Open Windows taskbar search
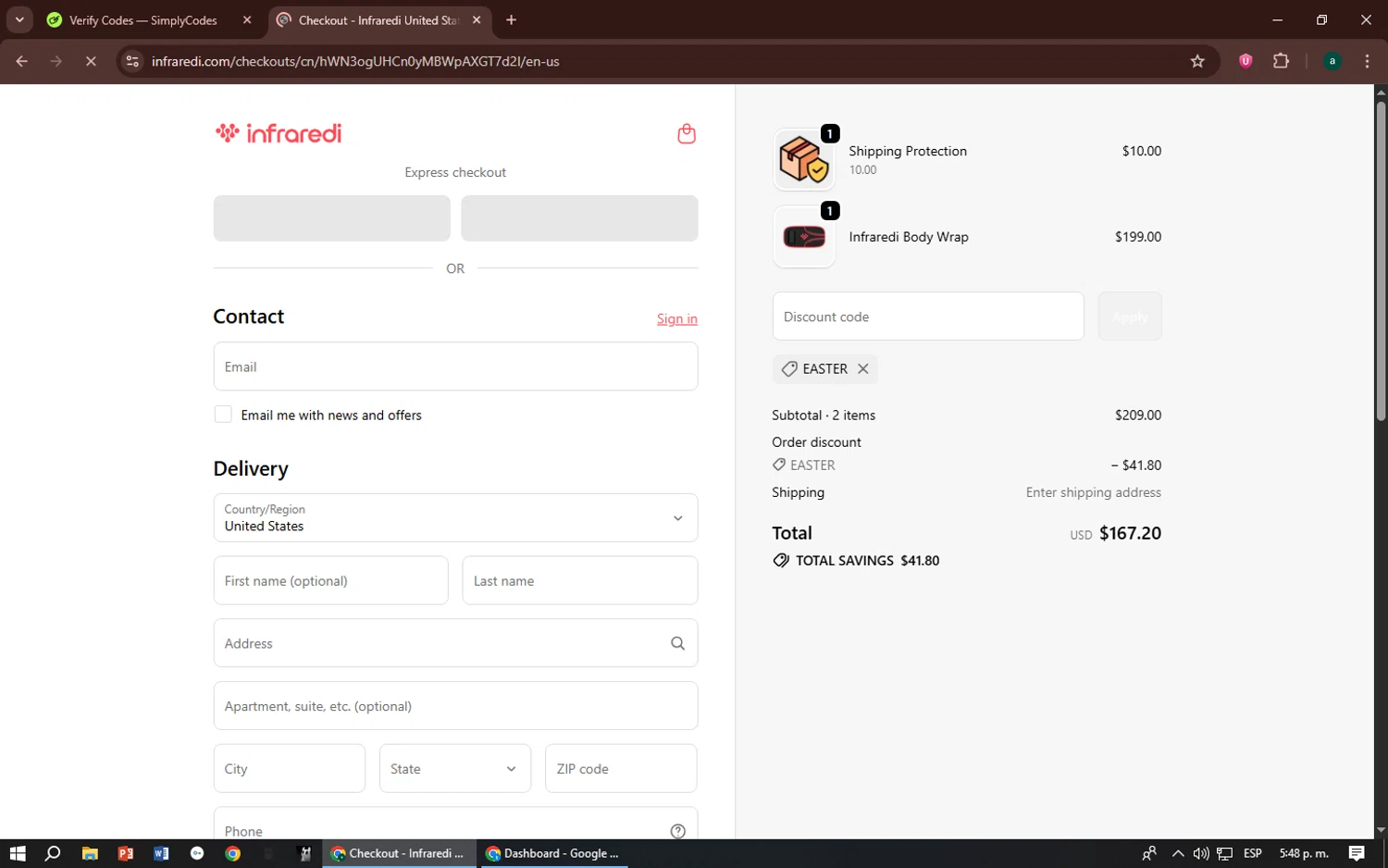 [53, 853]
